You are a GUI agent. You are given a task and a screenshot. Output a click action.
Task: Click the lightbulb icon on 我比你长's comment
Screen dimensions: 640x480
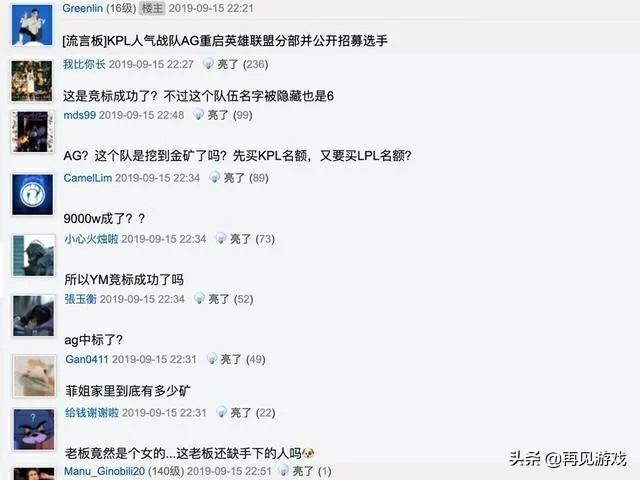point(208,64)
